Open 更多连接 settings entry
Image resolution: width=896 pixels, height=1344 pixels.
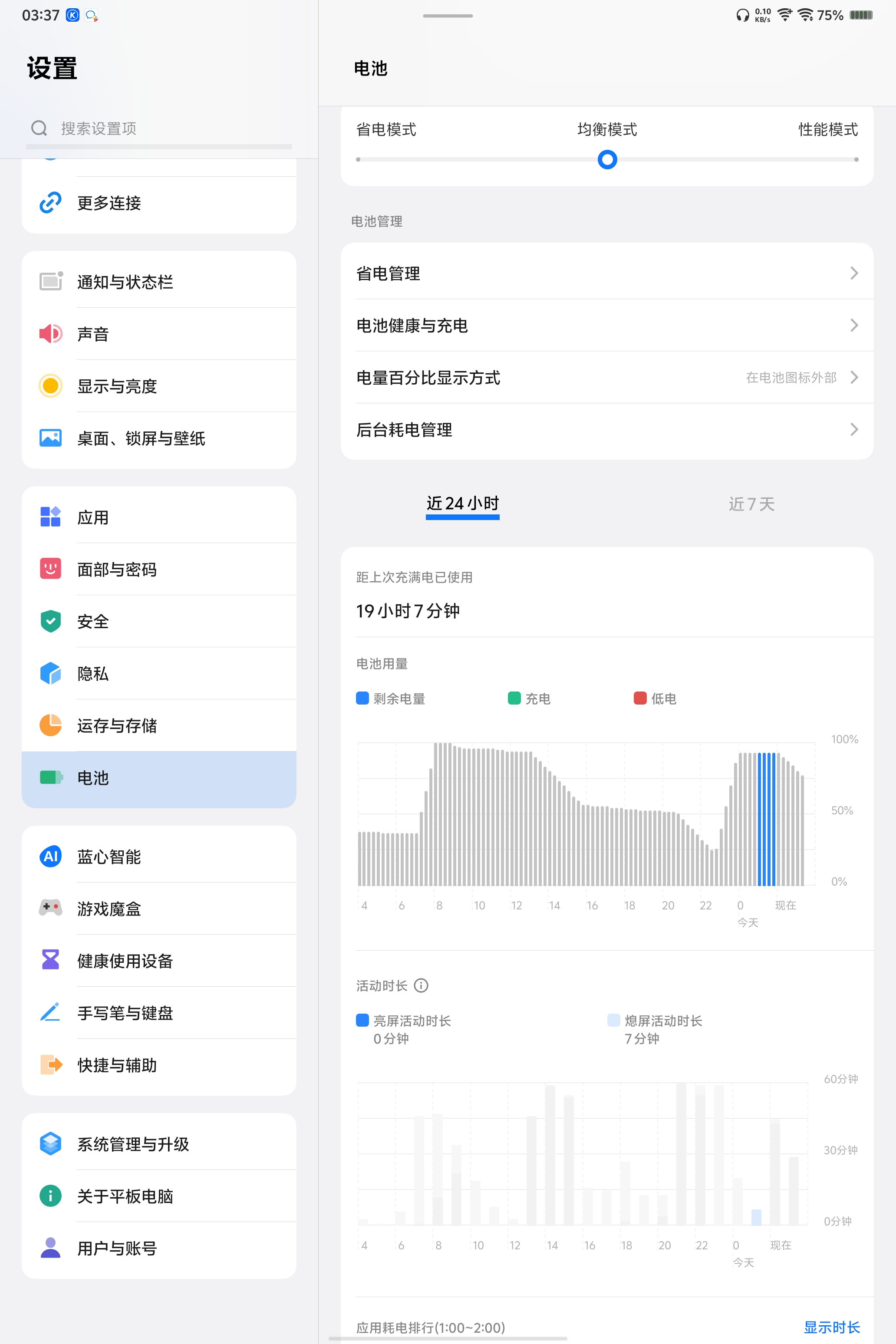pyautogui.click(x=159, y=203)
